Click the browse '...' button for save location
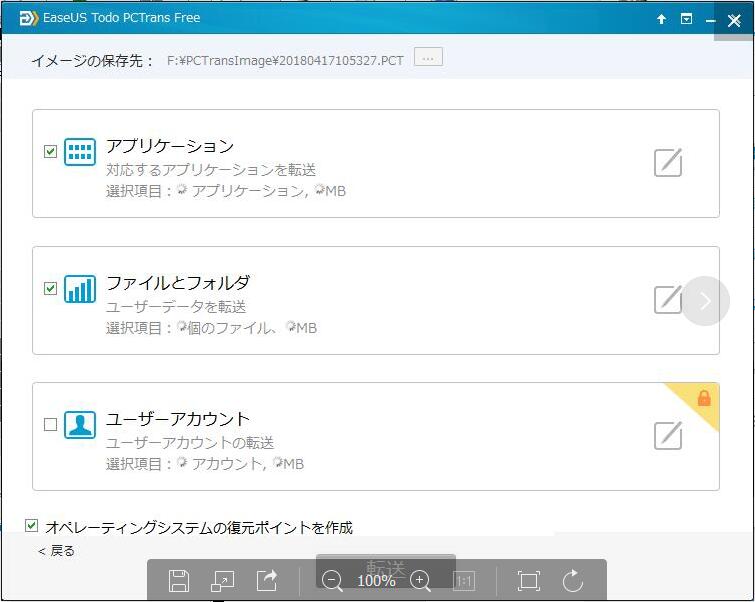Image resolution: width=755 pixels, height=602 pixels. (x=428, y=57)
